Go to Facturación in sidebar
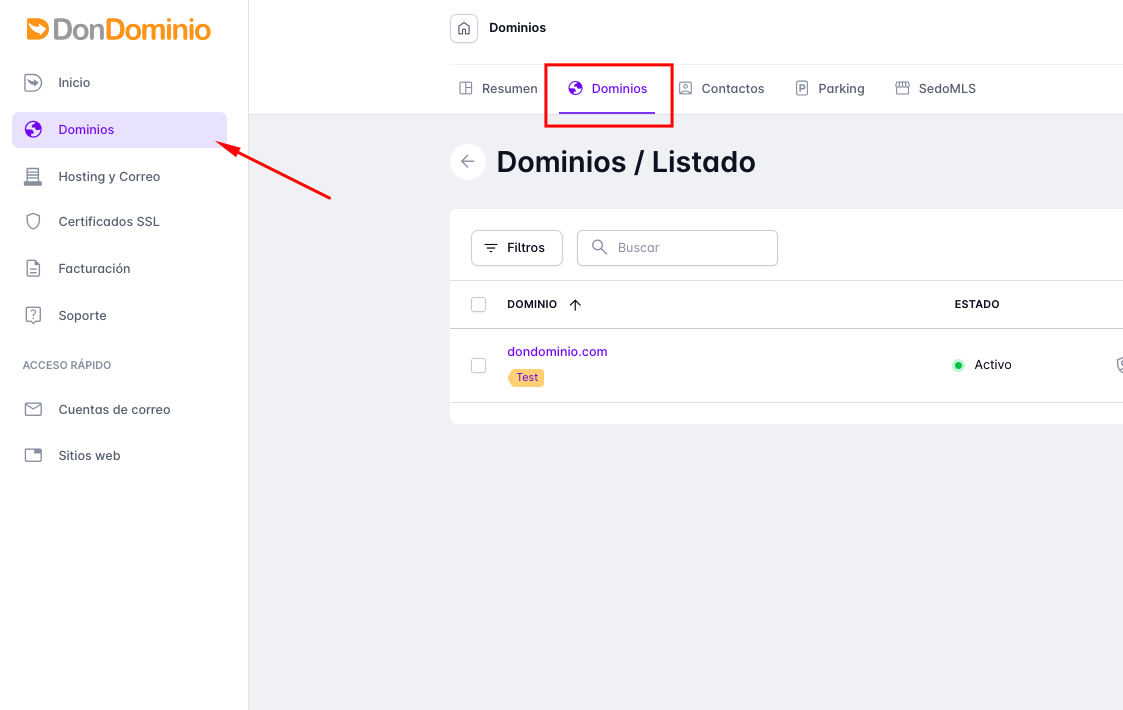 click(x=94, y=269)
